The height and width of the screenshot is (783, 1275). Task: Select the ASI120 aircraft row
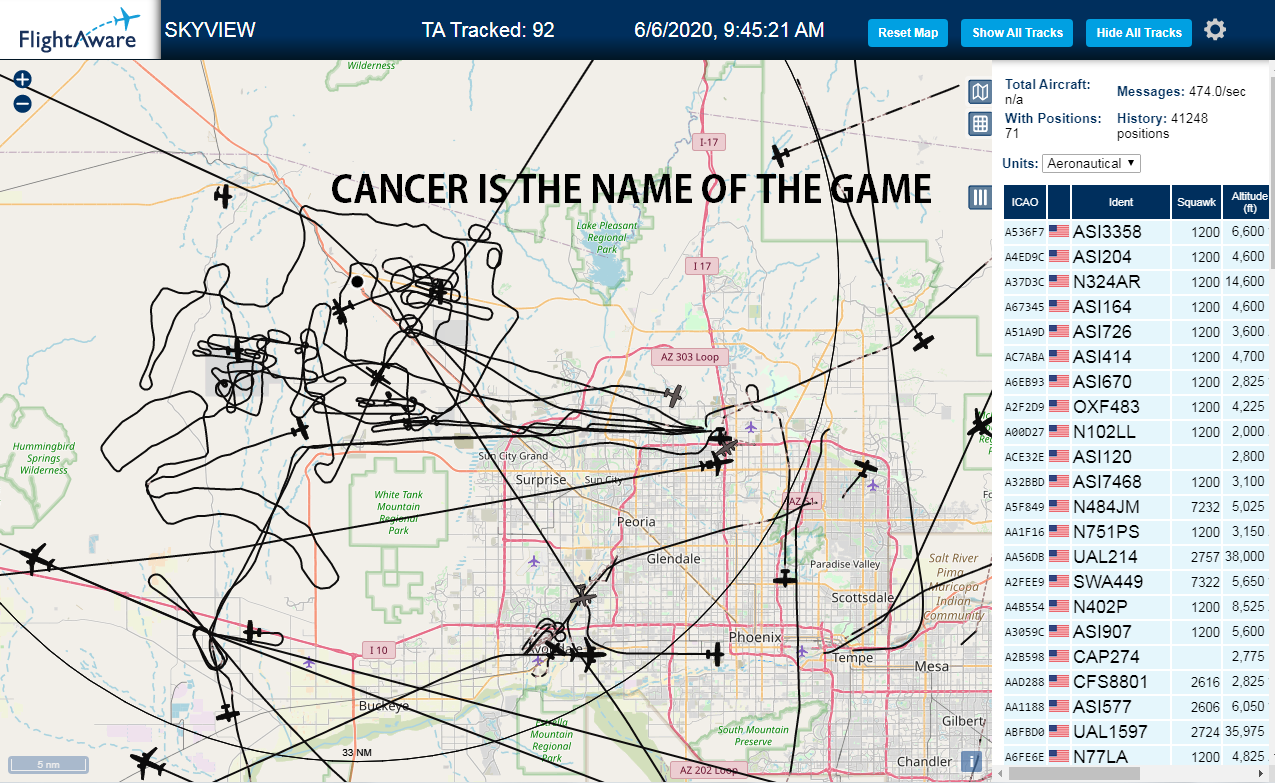coord(1139,457)
